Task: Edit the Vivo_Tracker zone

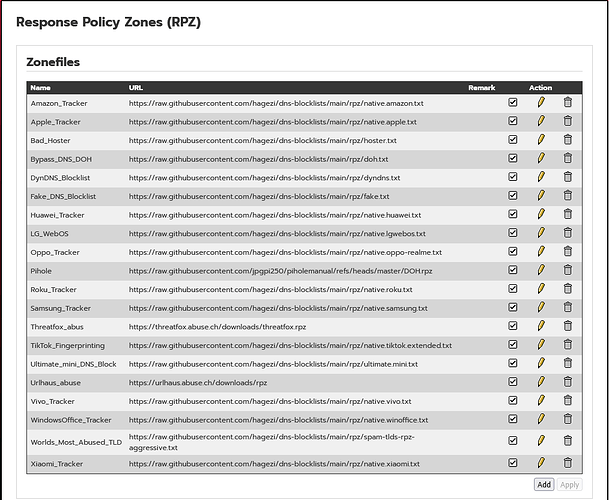Action: [541, 401]
